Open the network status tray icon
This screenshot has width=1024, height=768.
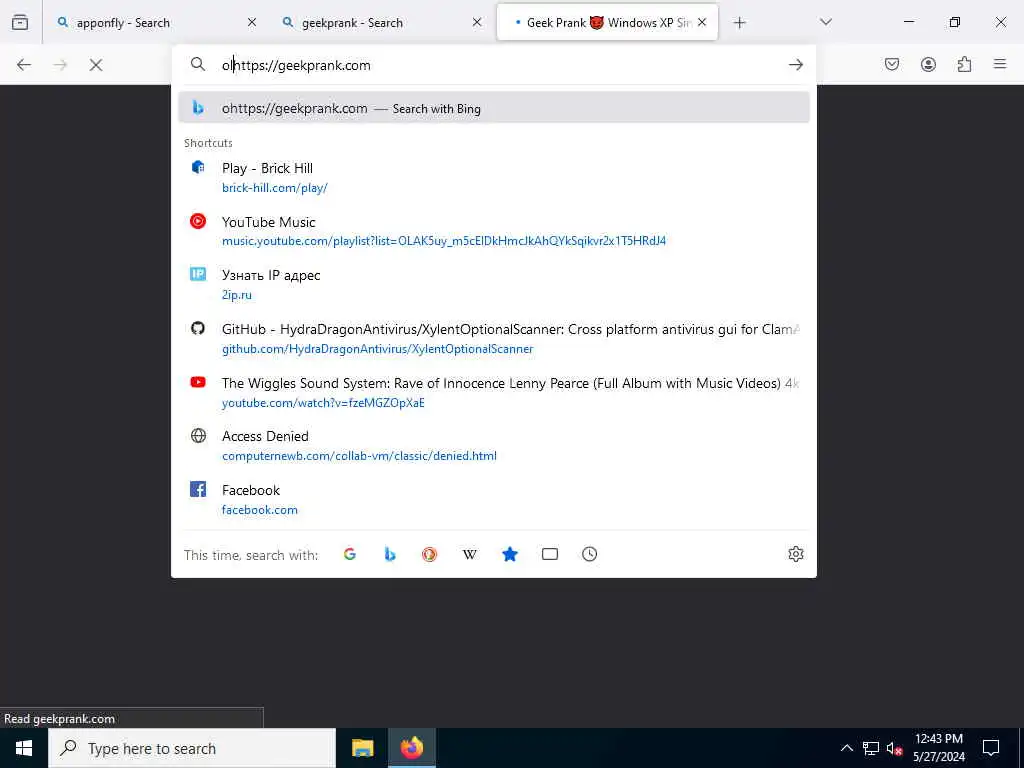click(871, 748)
